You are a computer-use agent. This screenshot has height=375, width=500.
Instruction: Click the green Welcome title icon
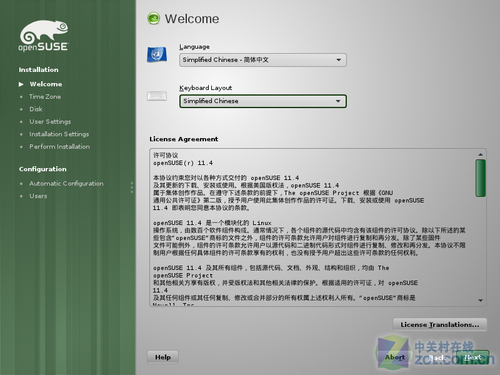[154, 18]
